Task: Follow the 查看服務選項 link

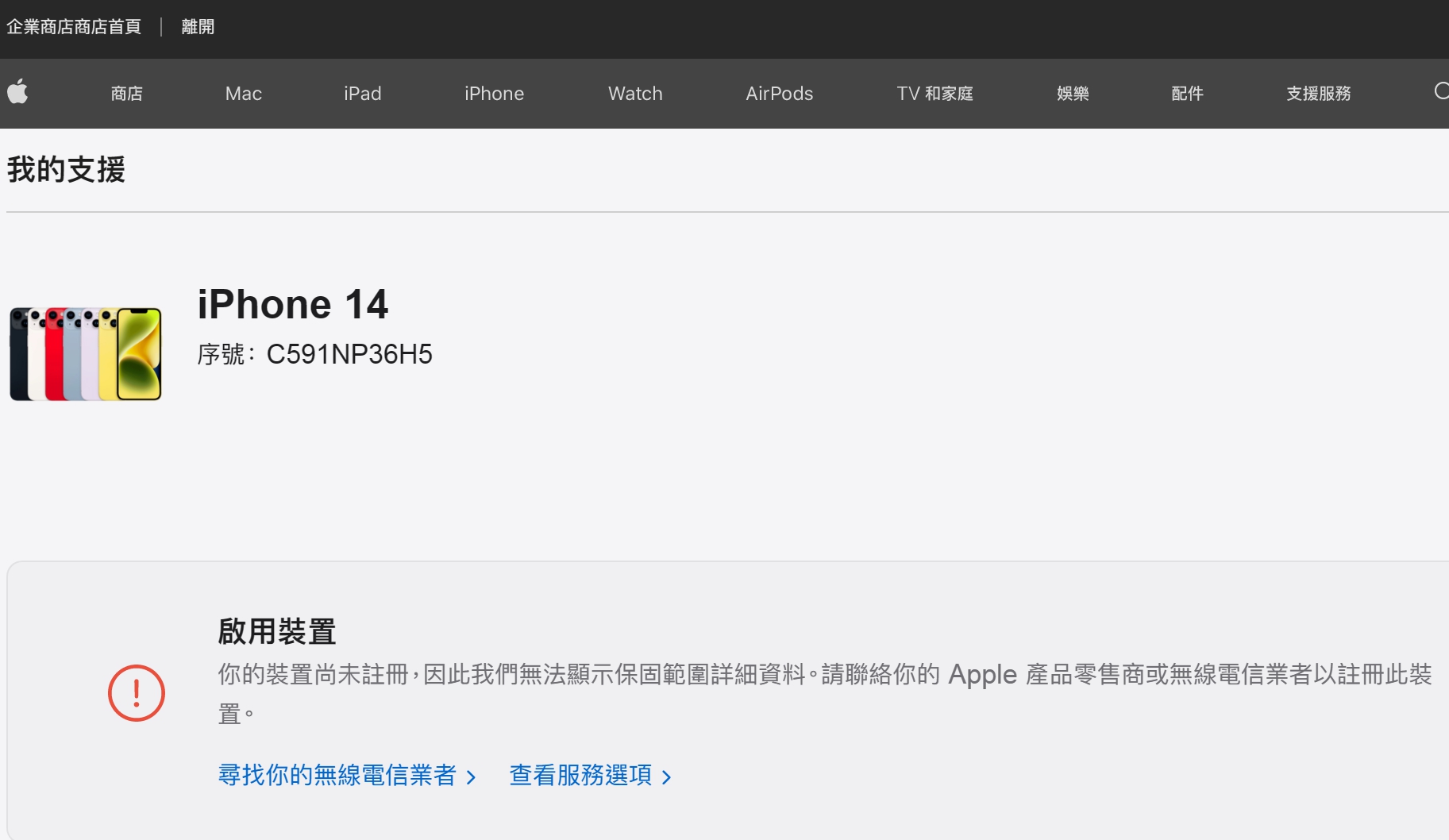Action: [591, 775]
